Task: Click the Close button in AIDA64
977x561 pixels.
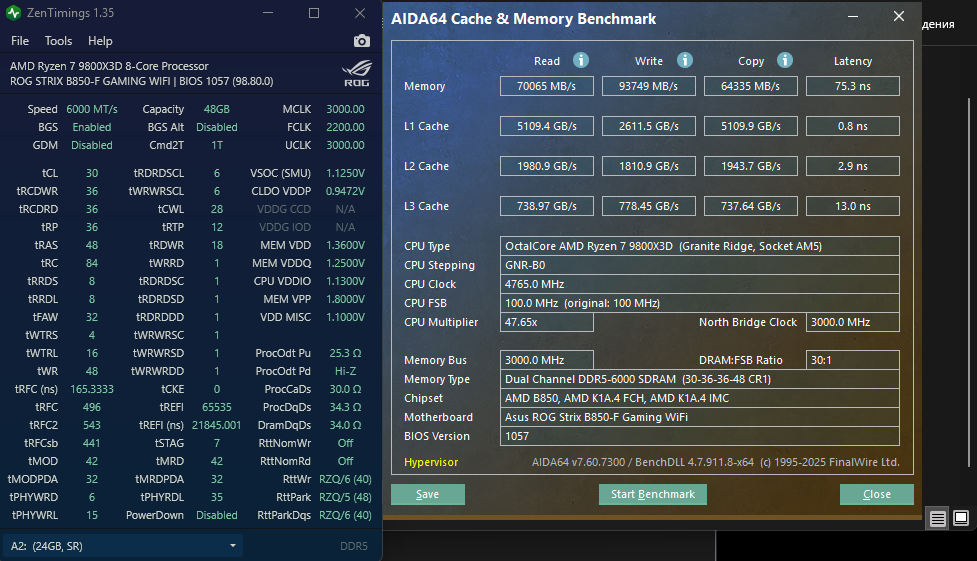Action: coord(877,494)
